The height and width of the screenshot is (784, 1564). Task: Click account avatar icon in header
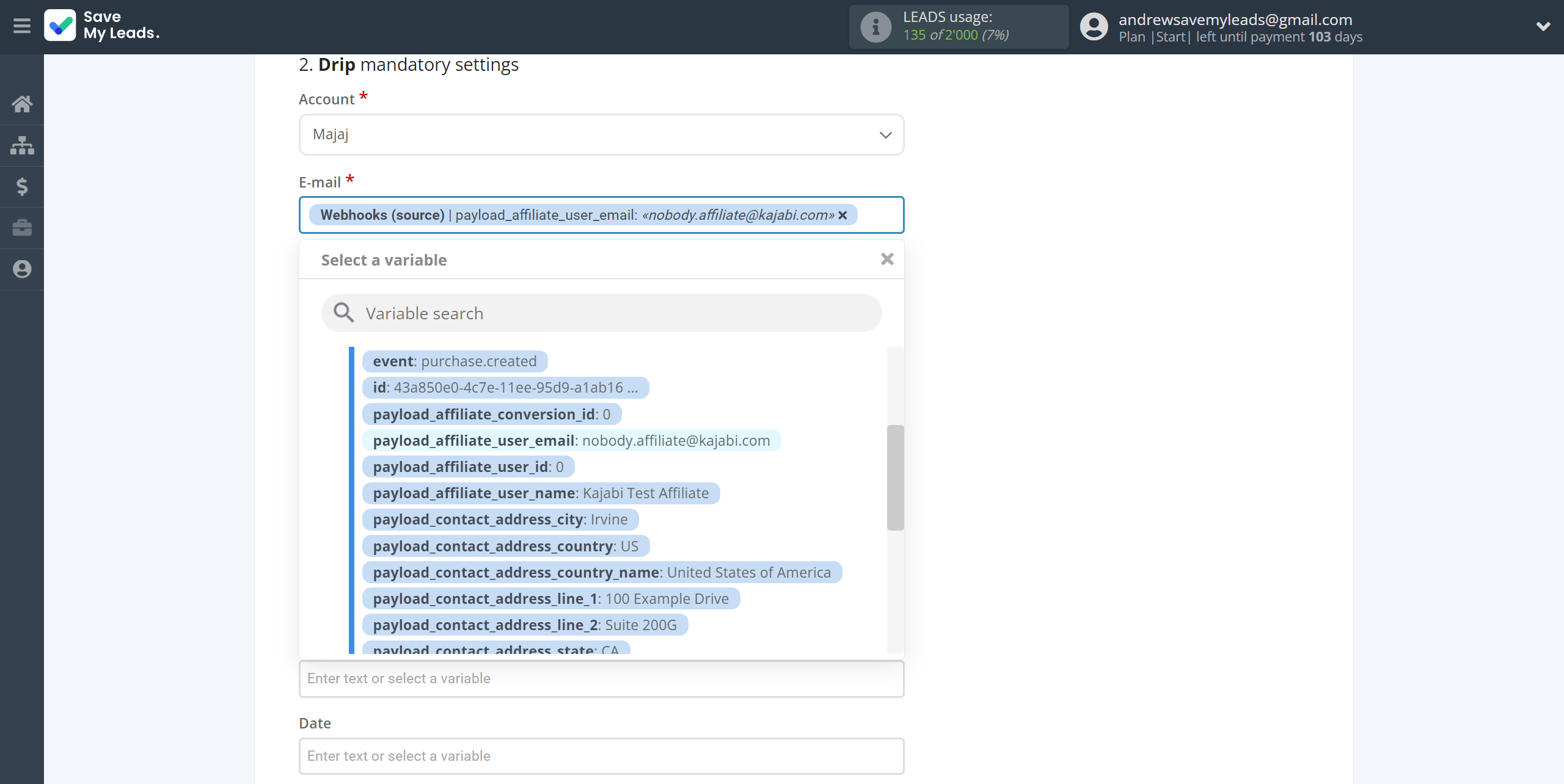coord(1094,27)
